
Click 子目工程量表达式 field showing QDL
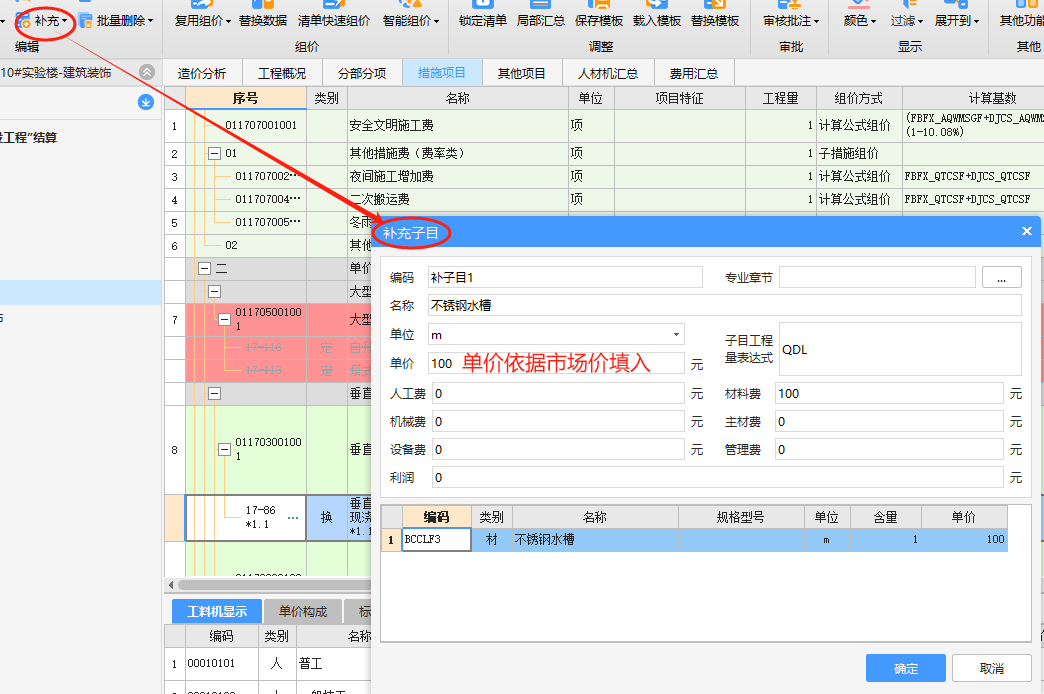[900, 349]
